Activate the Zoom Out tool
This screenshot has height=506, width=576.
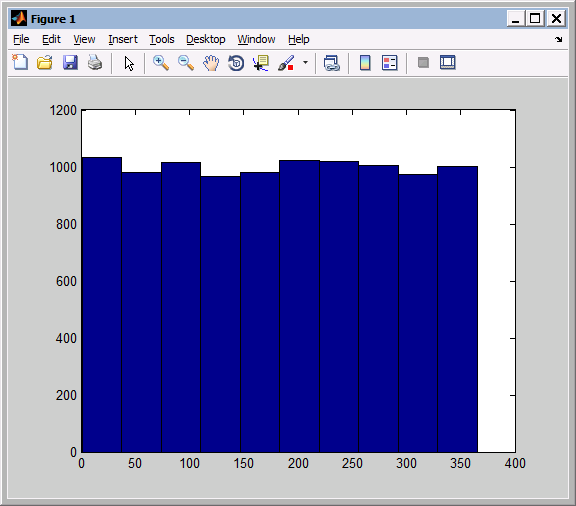pos(186,63)
